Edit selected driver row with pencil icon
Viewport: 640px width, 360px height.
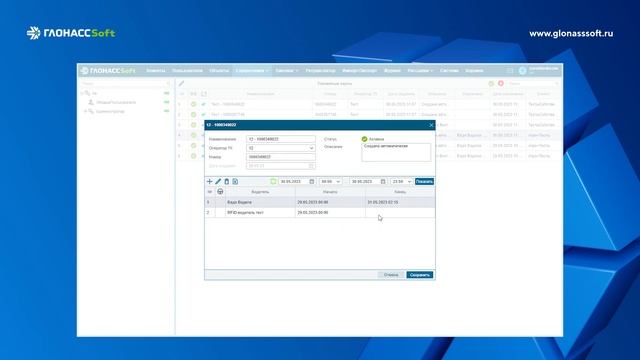[218, 181]
